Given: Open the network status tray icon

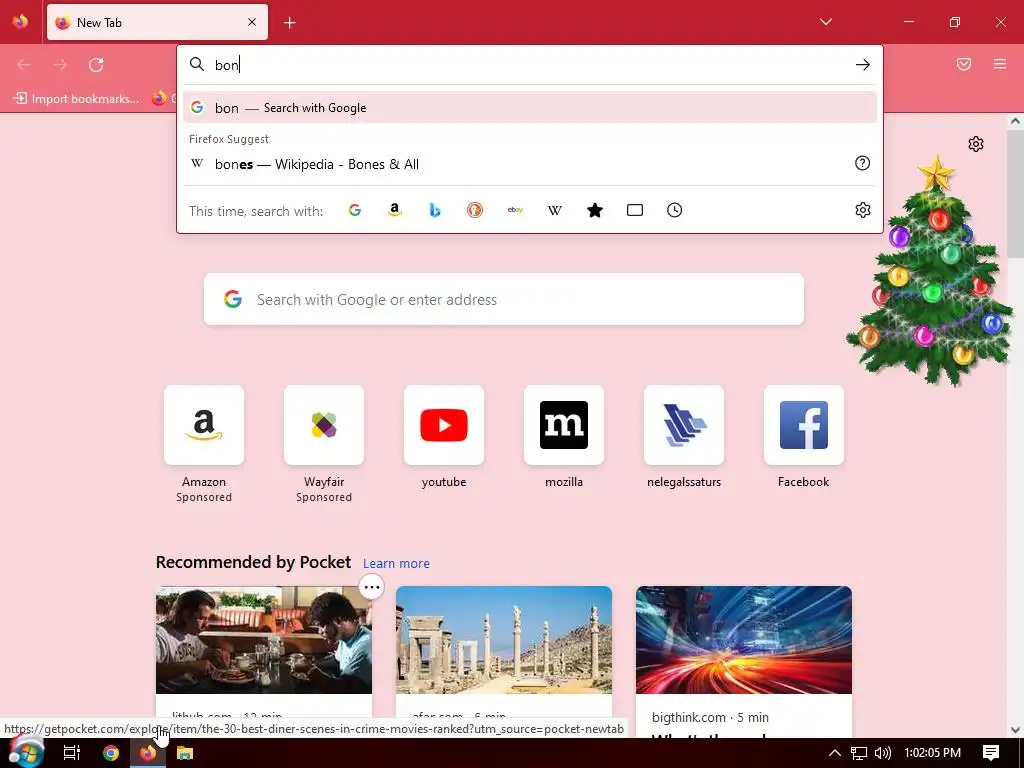Looking at the screenshot, I should pyautogui.click(x=859, y=753).
